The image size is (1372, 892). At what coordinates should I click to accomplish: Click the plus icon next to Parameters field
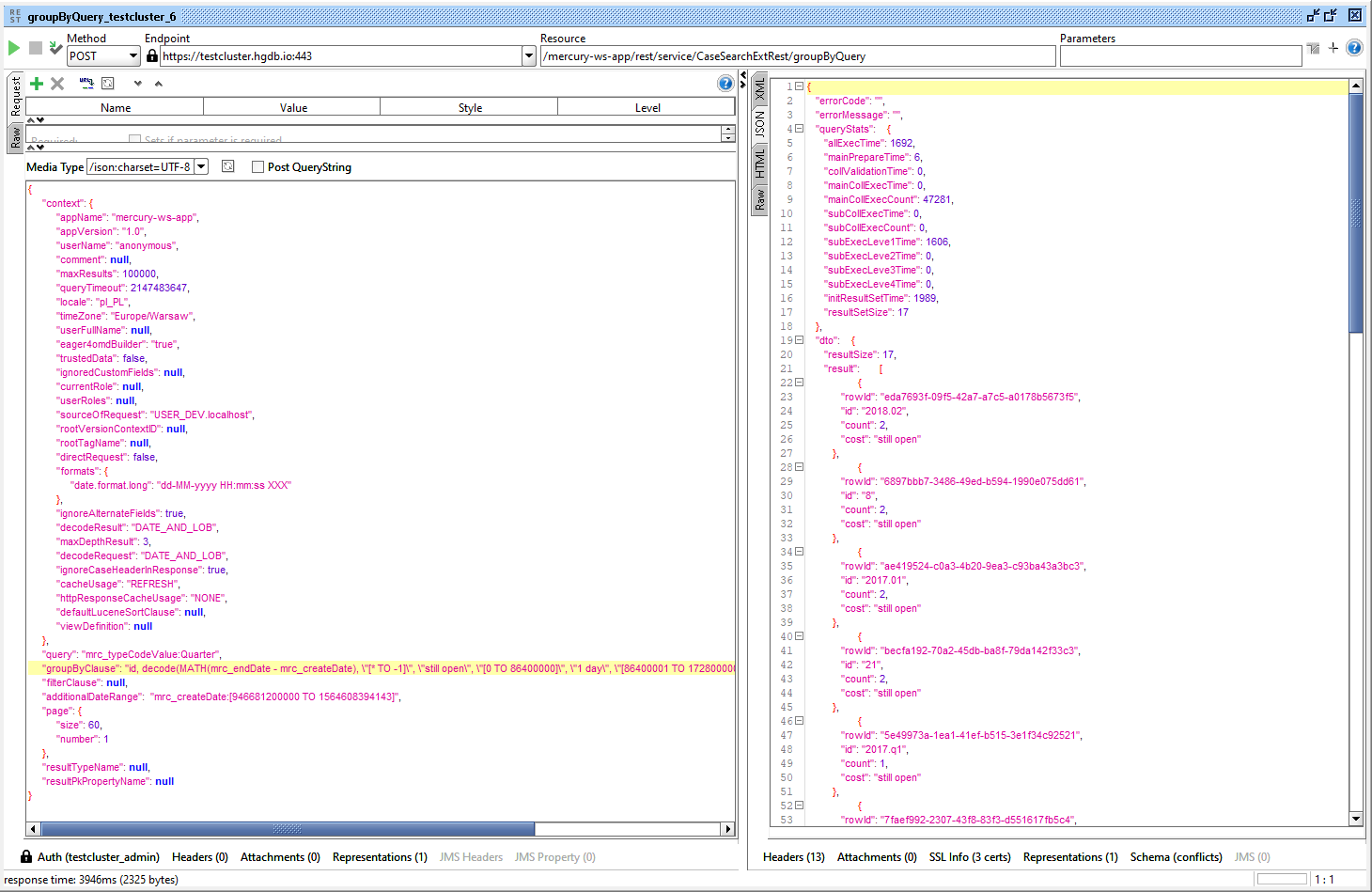point(1333,48)
